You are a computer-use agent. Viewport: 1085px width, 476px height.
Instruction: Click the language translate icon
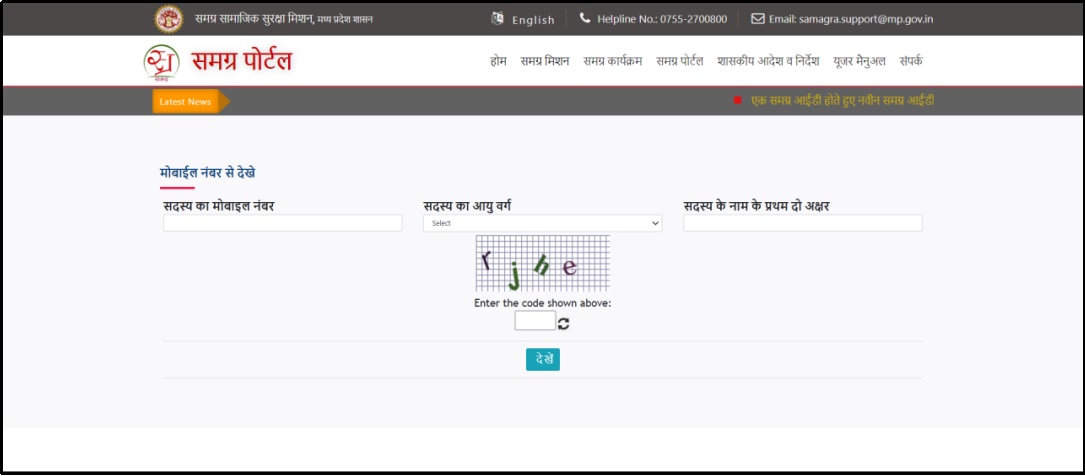pos(498,19)
